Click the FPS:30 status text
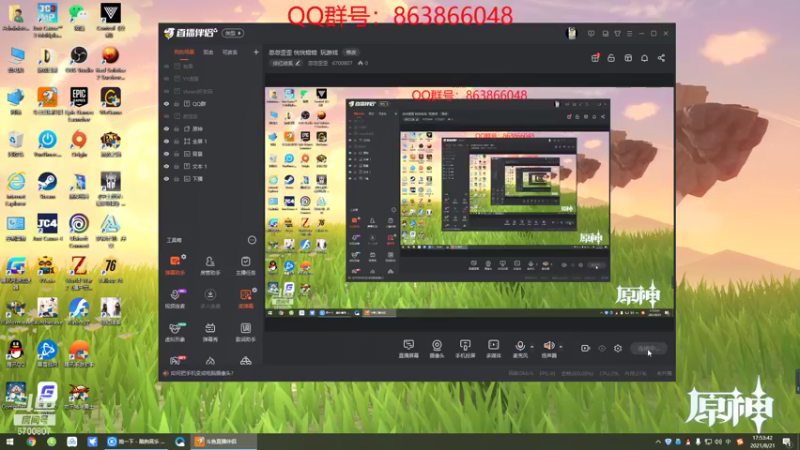Viewport: 800px width, 450px height. [547, 373]
